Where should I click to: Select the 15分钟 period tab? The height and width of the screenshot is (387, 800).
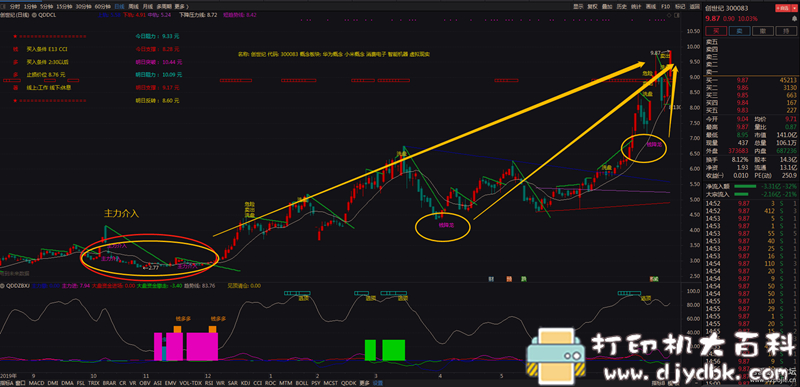(64, 7)
